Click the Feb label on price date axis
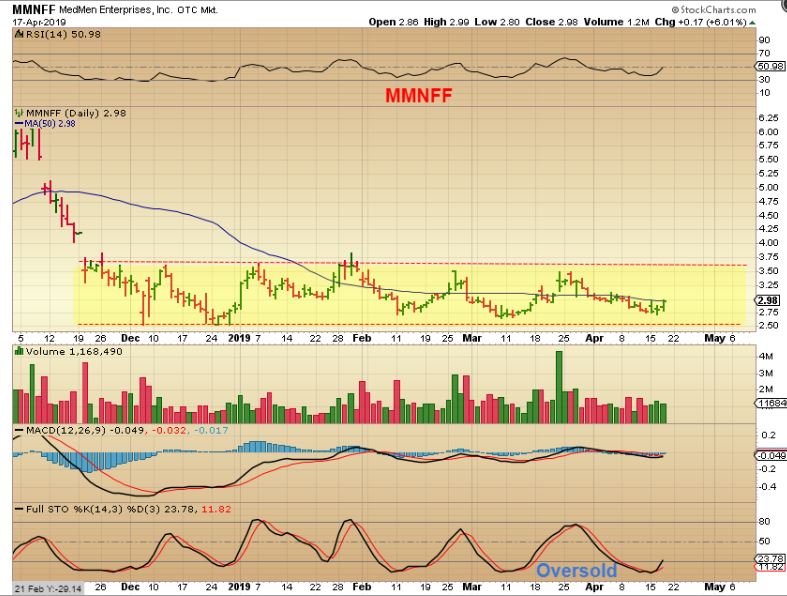The width and height of the screenshot is (787, 596). [362, 338]
